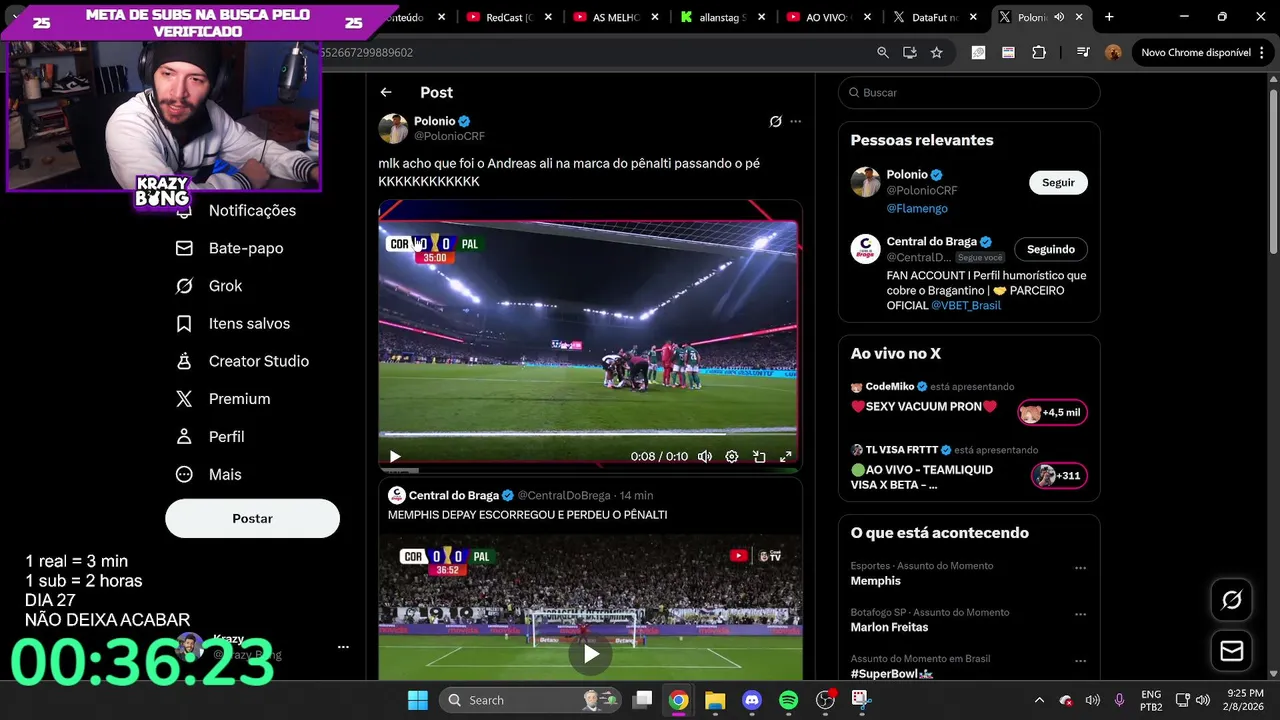1280x720 pixels.
Task: Open Grok from the sidebar
Action: [210, 286]
